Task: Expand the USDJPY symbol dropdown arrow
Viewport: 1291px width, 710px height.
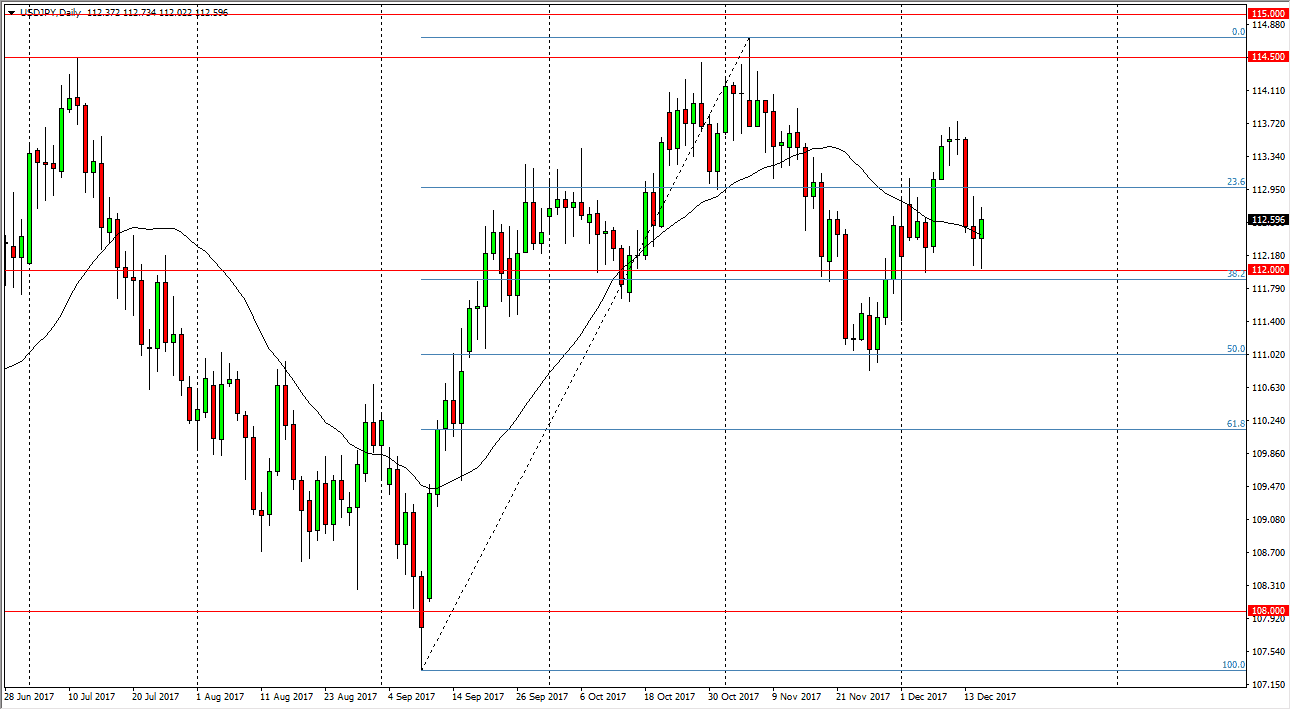Action: (12, 12)
